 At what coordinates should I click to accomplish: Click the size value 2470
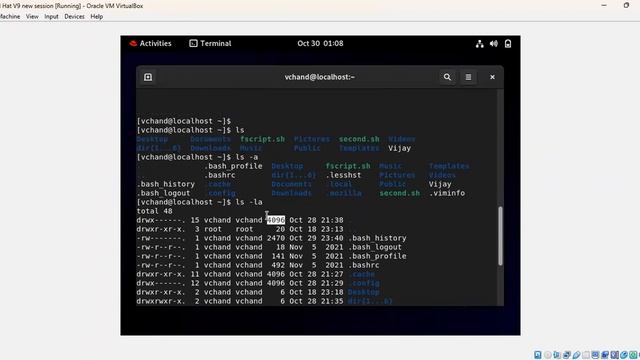click(276, 238)
